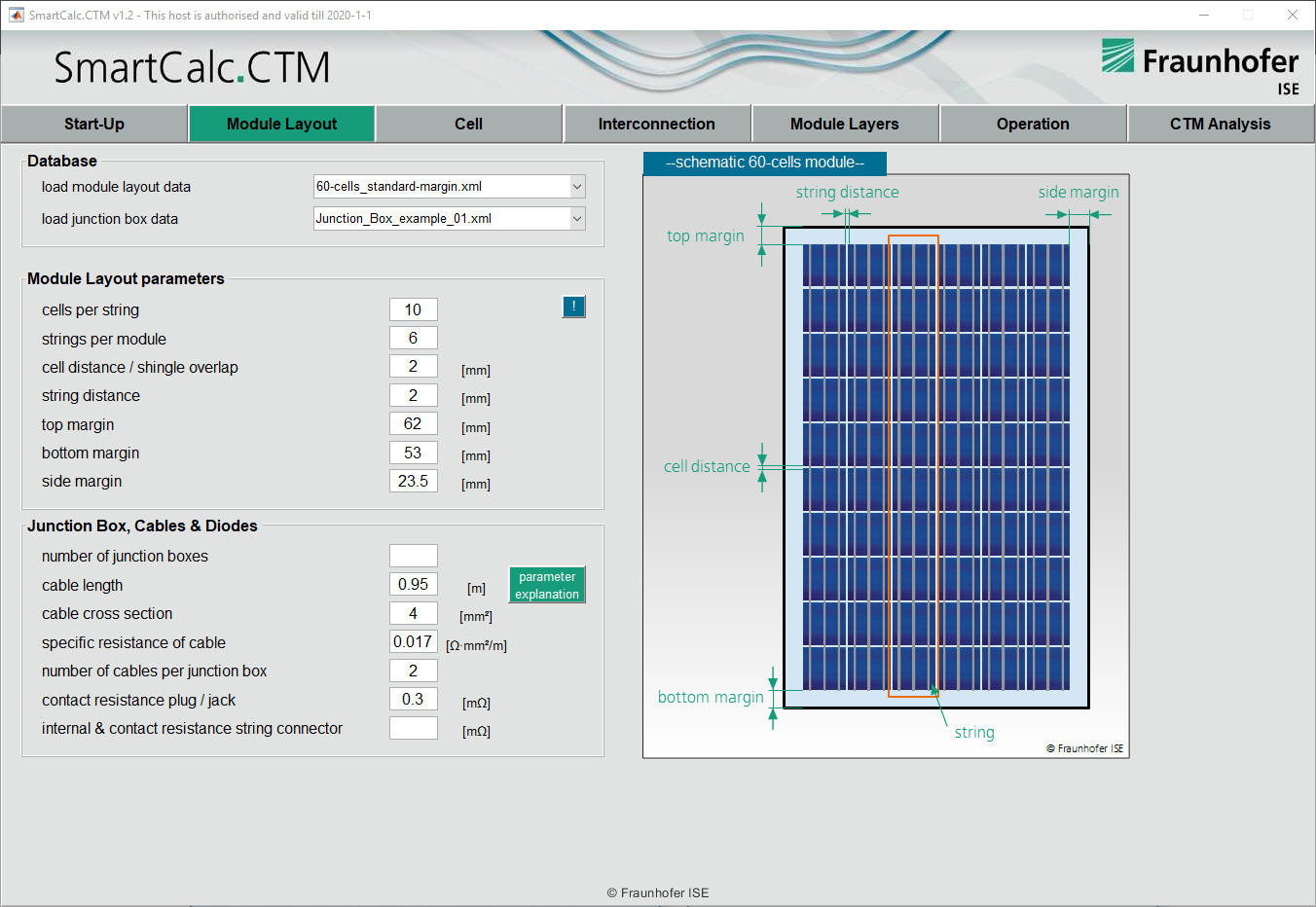This screenshot has height=907, width=1316.
Task: Click the contact resistance plug / jack field
Action: (413, 699)
